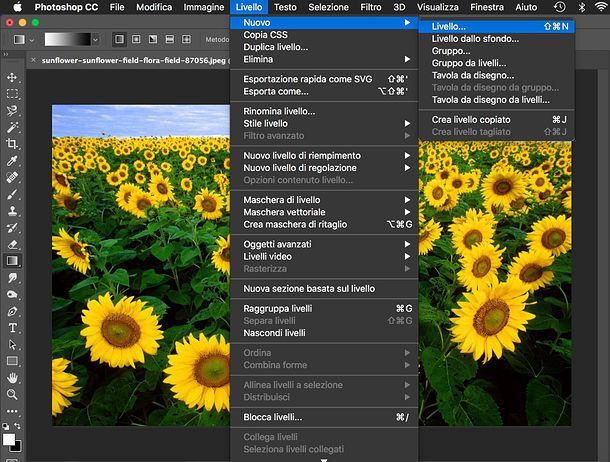Expand Nuovo livello di riempimento submenu
The width and height of the screenshot is (610, 462).
(324, 156)
